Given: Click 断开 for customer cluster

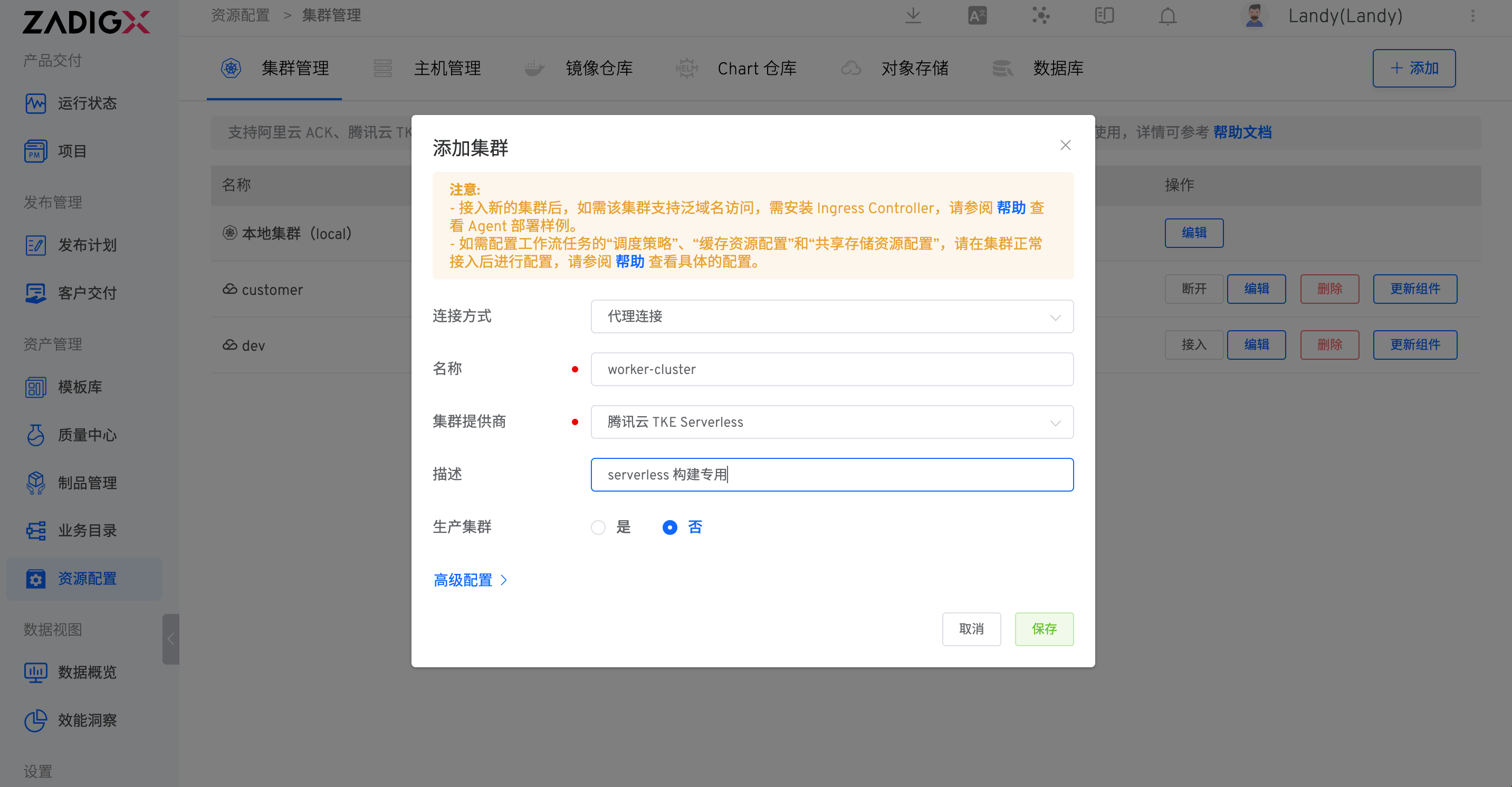Looking at the screenshot, I should [x=1194, y=289].
